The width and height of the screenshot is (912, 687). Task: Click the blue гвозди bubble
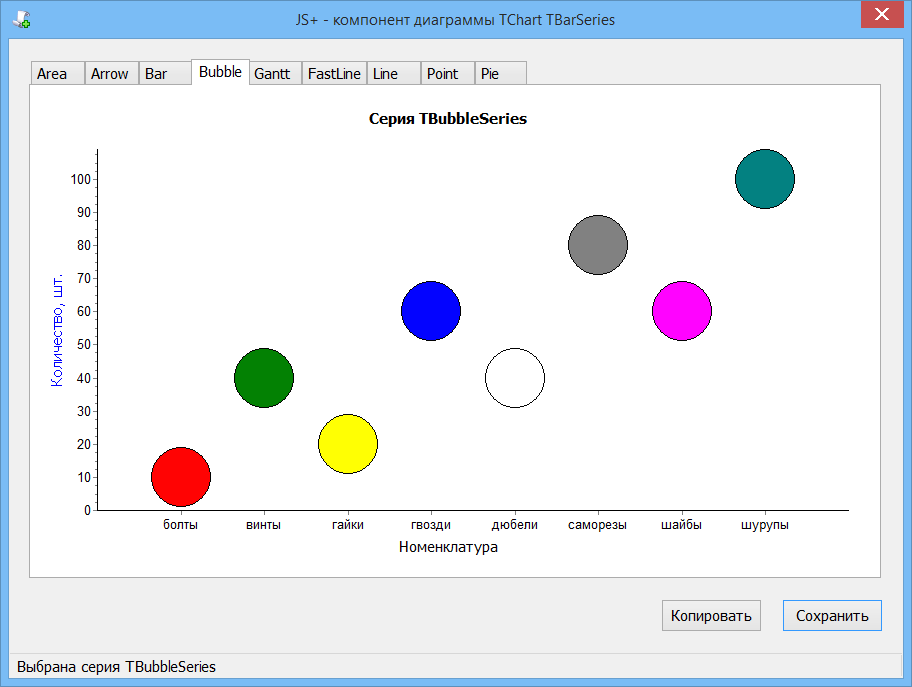tap(431, 311)
